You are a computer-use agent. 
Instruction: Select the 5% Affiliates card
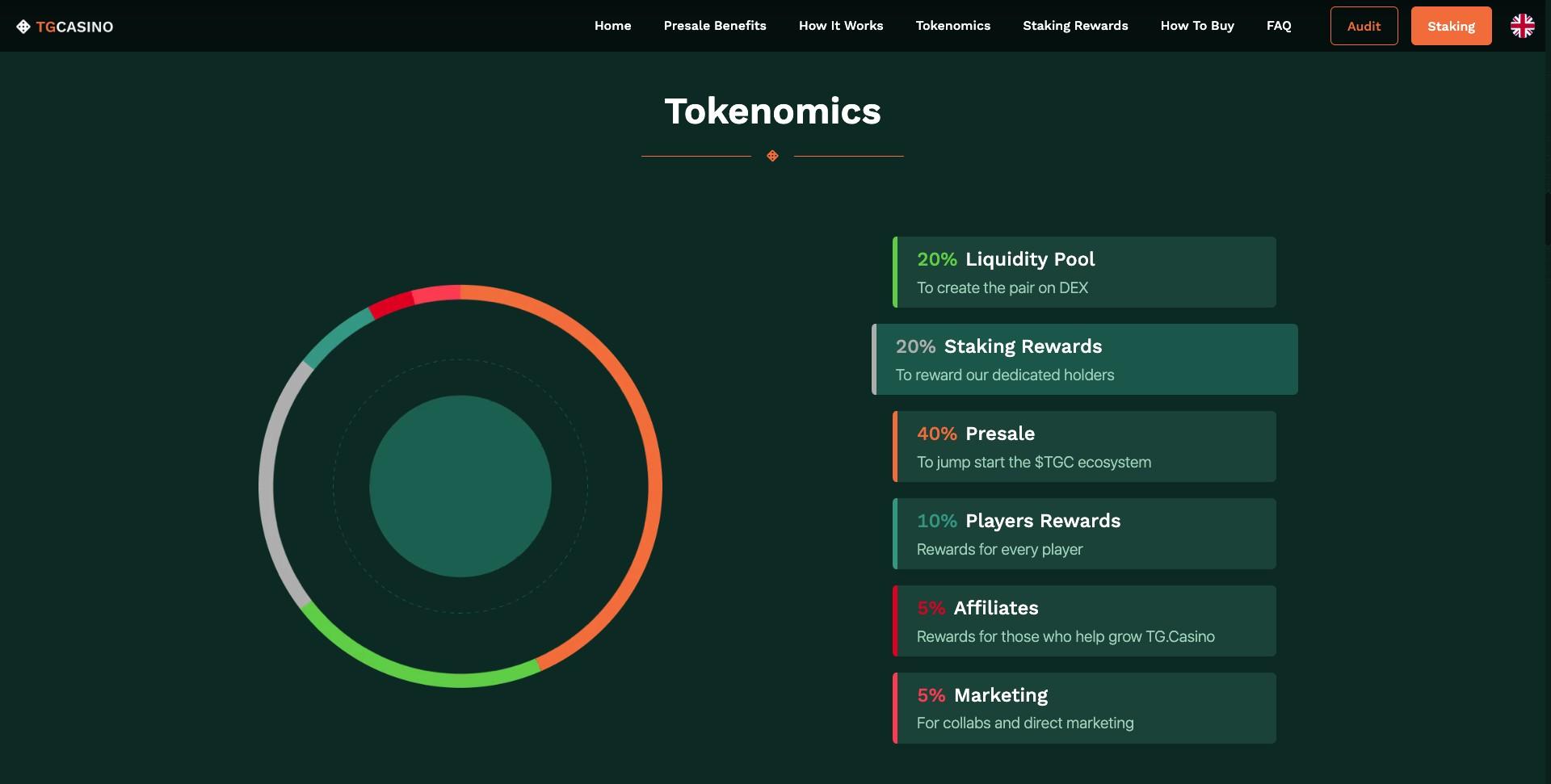click(x=1084, y=621)
